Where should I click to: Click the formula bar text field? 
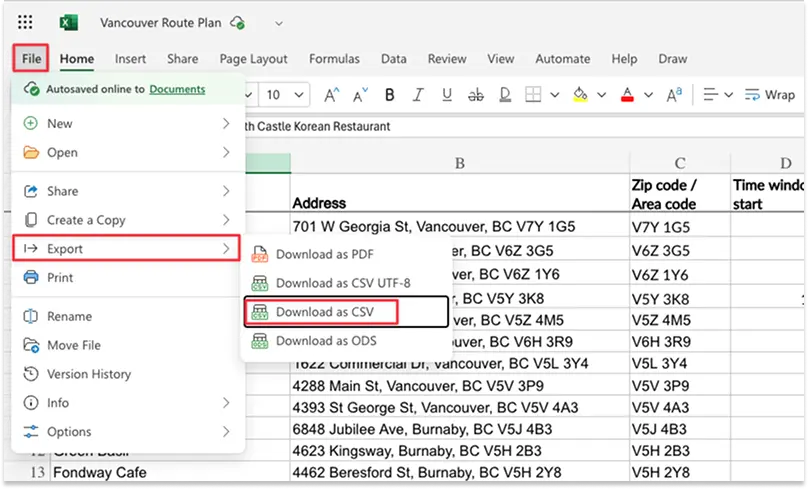(523, 126)
